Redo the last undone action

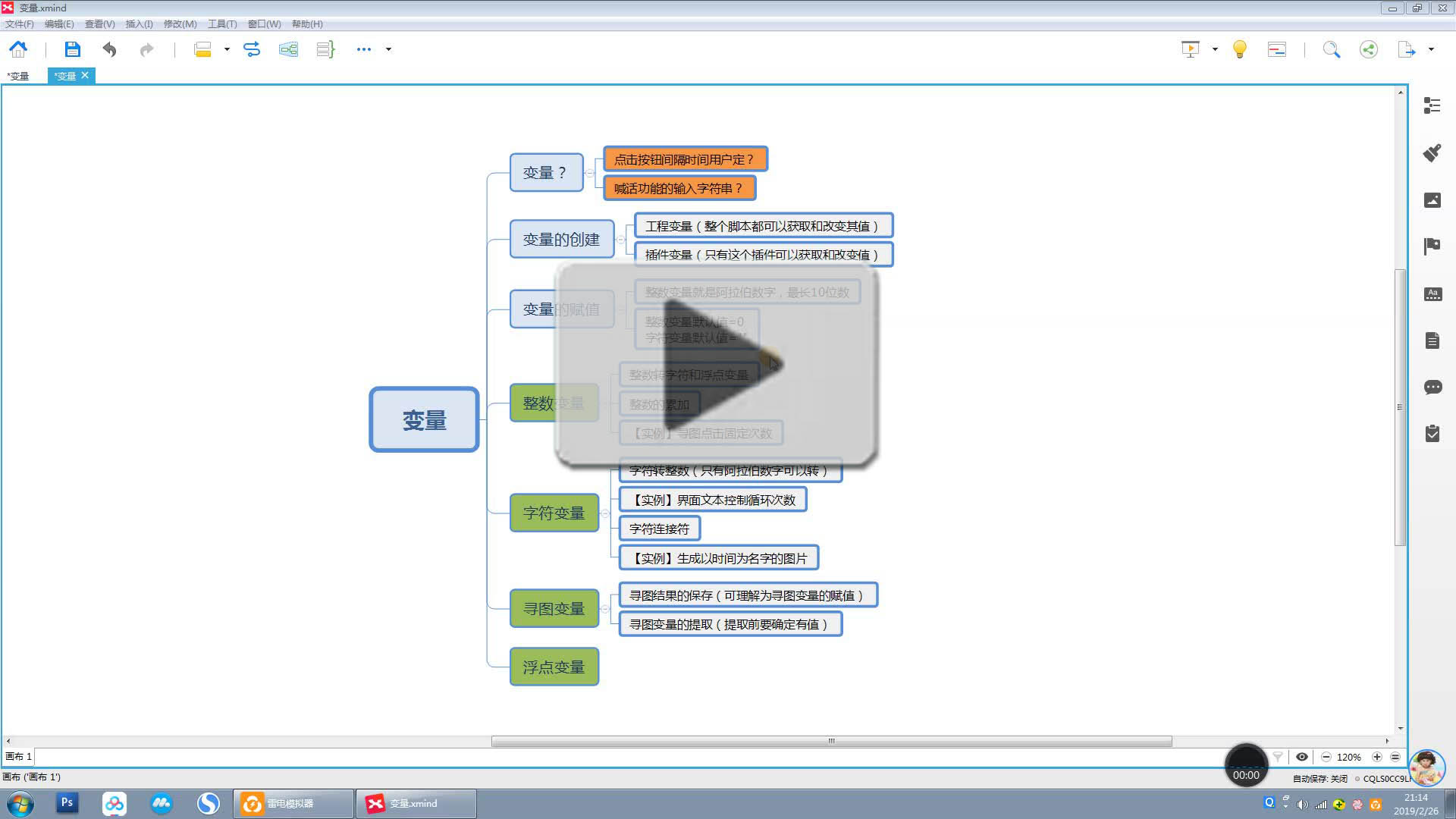(x=146, y=49)
